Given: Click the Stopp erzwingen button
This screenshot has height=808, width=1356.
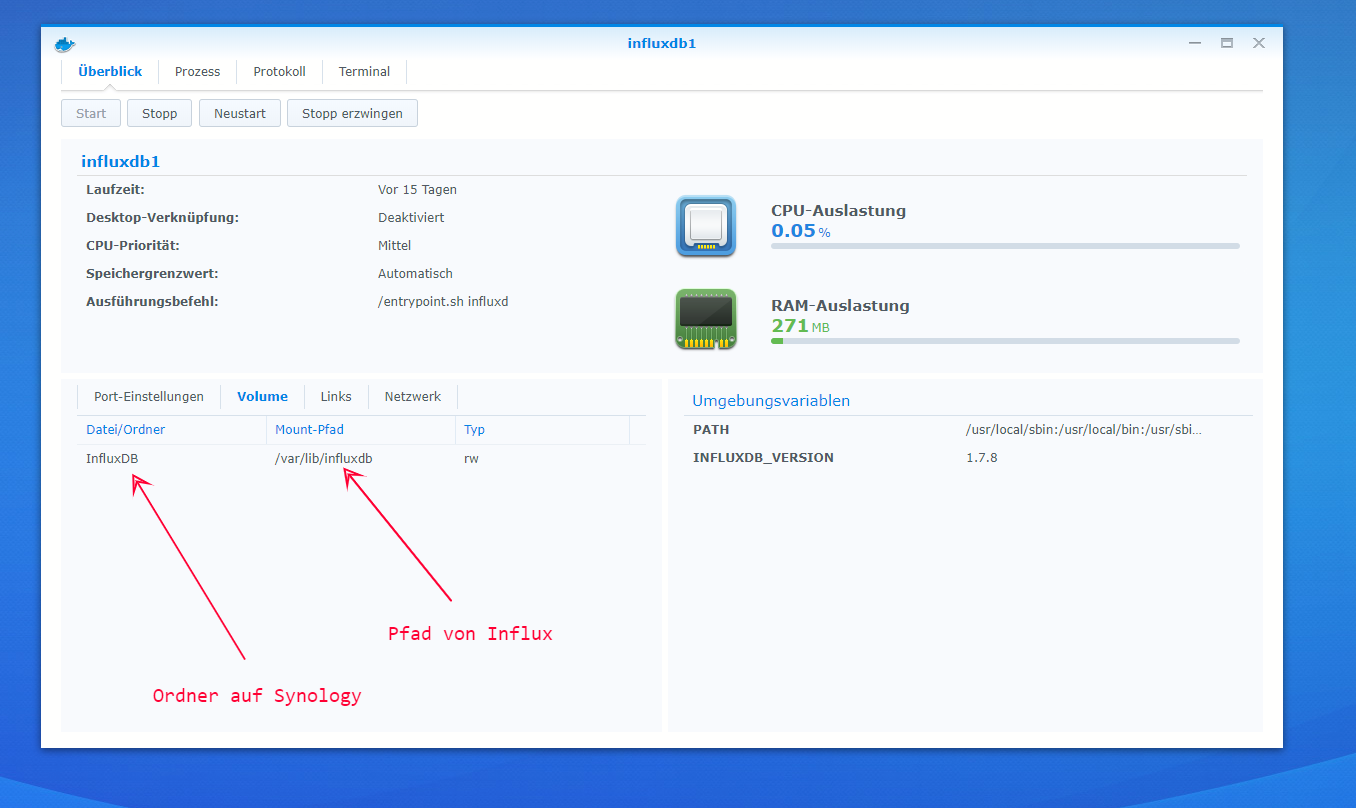Looking at the screenshot, I should 352,113.
